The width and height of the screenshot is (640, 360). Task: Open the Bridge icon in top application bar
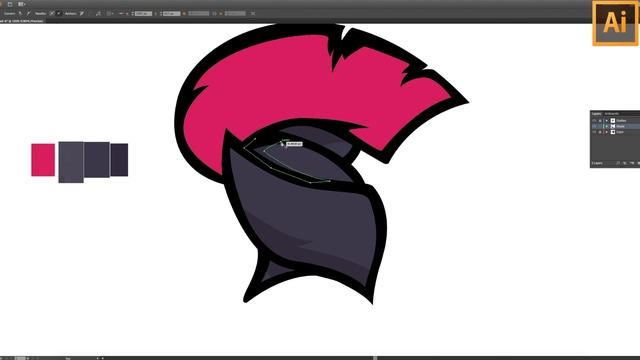pos(10,4)
